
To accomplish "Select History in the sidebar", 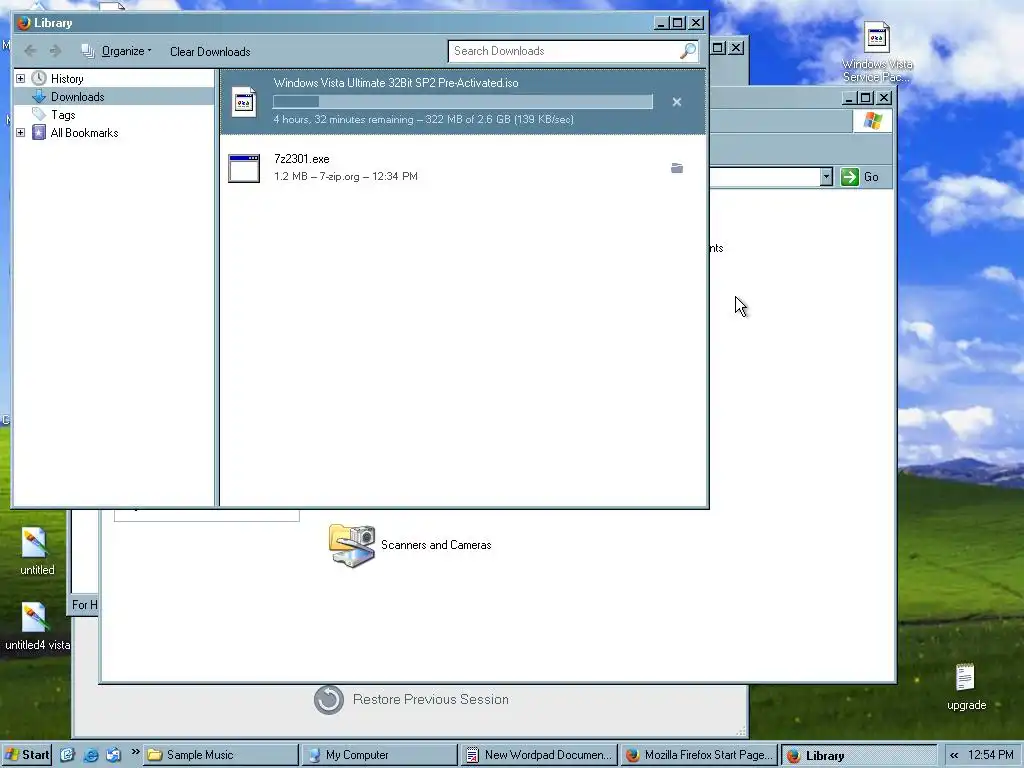I will click(67, 78).
